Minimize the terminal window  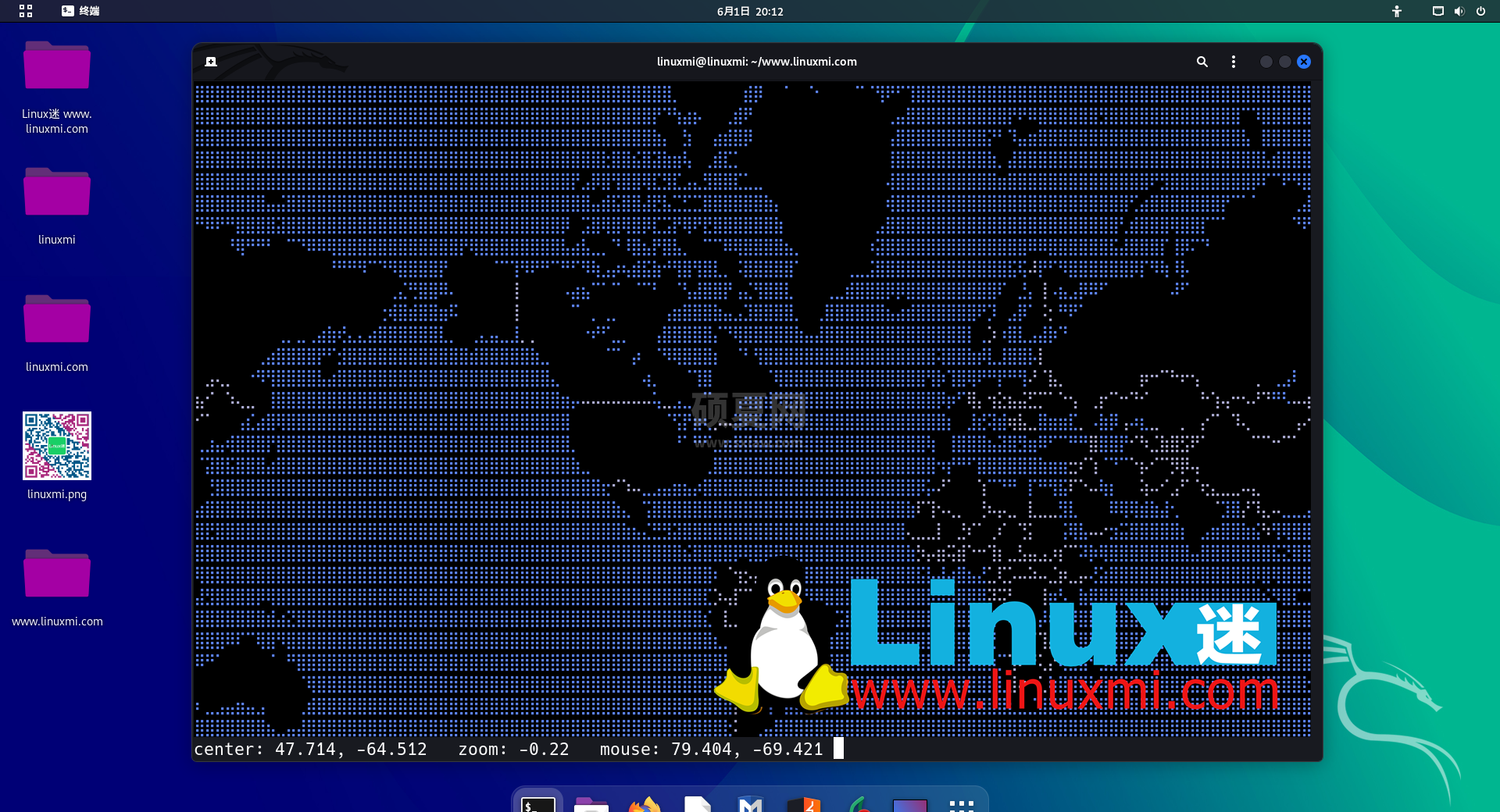[1266, 62]
